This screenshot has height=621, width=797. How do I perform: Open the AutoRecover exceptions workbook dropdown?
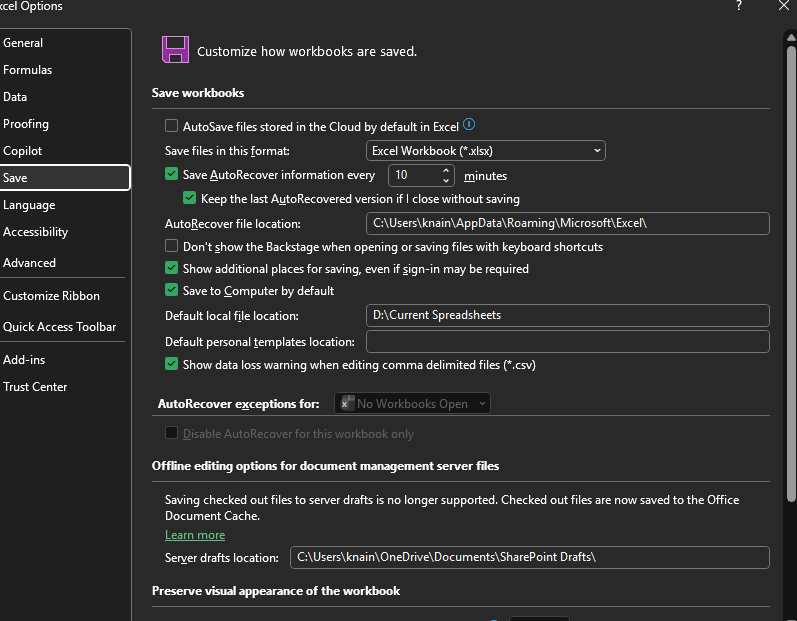pos(412,403)
